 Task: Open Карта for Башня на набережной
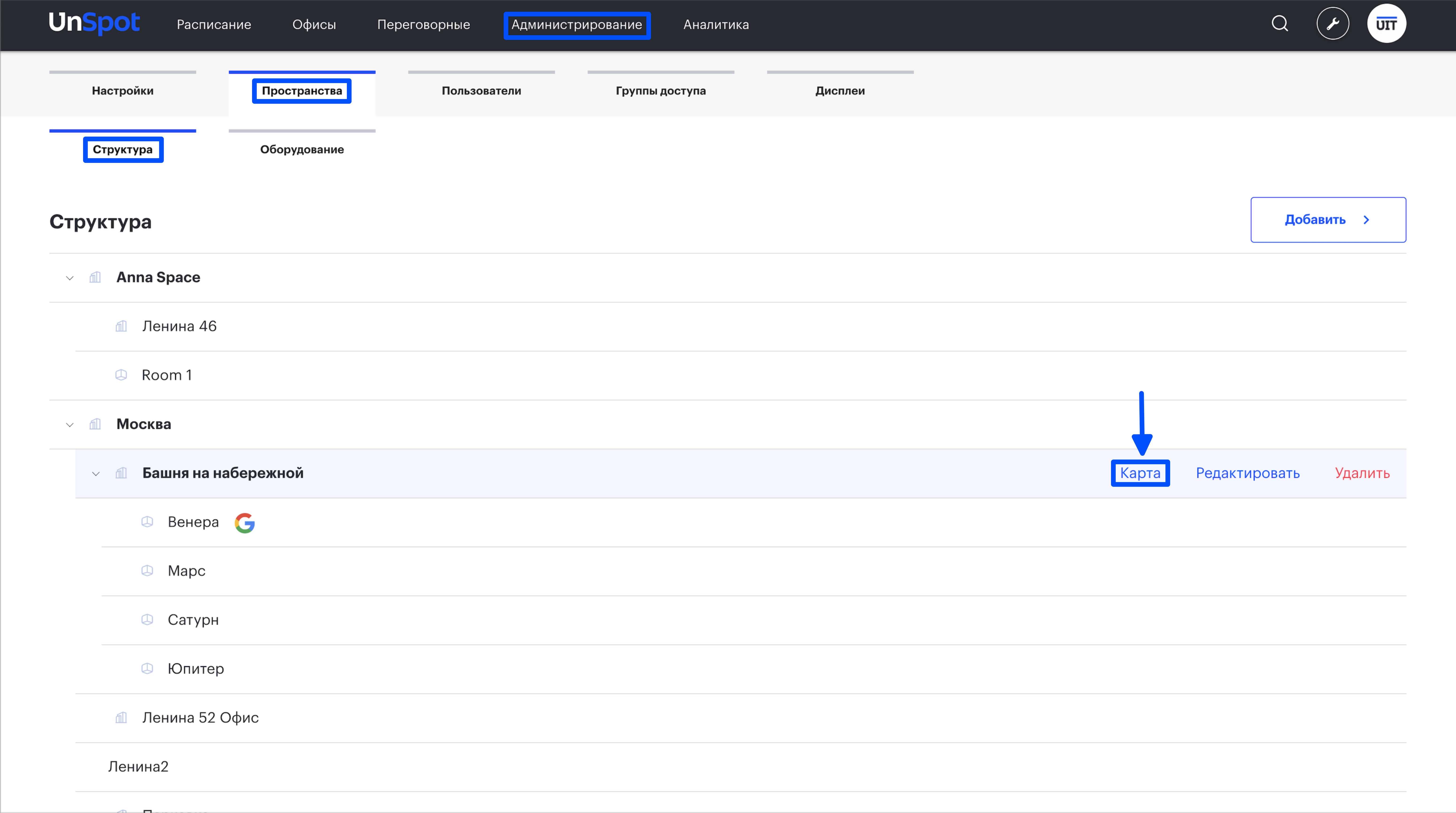1140,473
